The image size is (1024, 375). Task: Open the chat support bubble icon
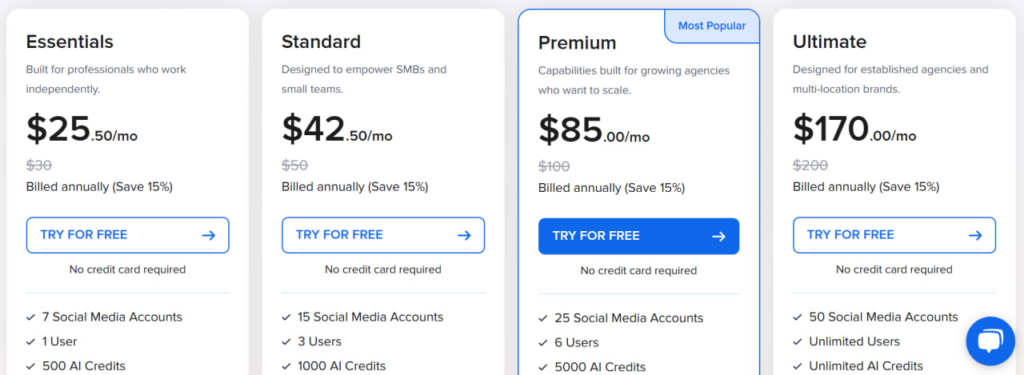click(990, 340)
